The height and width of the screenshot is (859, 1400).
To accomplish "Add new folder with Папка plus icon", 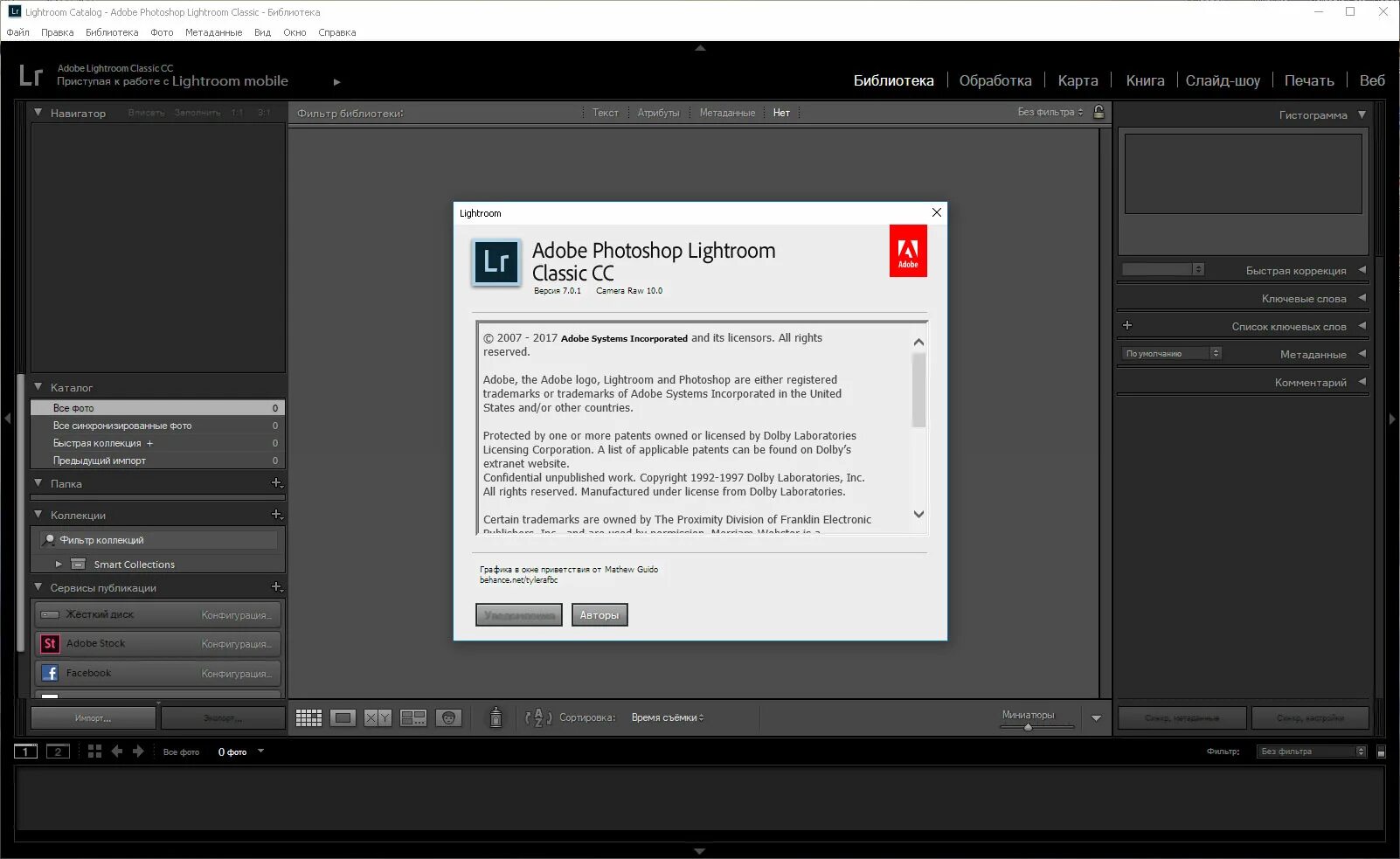I will coord(276,482).
